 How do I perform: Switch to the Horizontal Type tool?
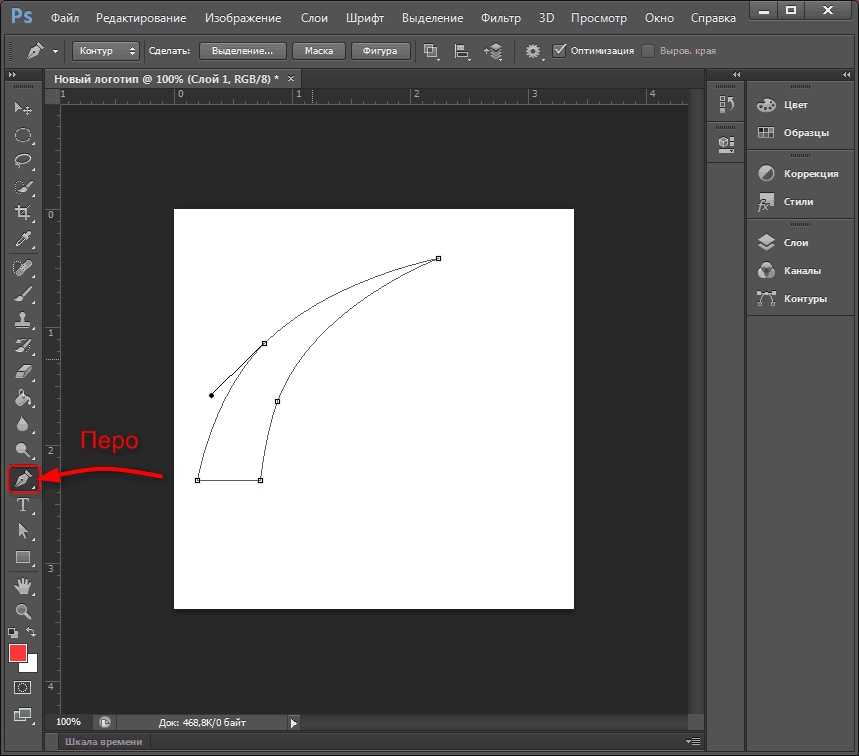tap(22, 505)
